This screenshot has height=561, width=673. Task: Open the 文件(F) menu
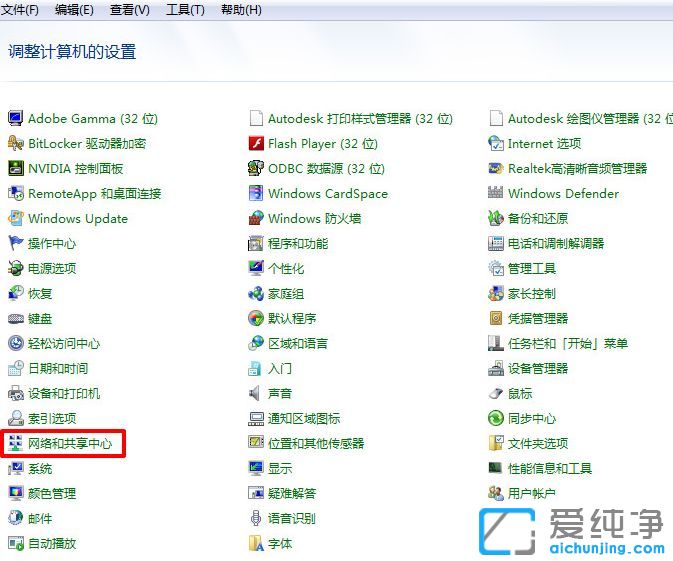(x=20, y=9)
